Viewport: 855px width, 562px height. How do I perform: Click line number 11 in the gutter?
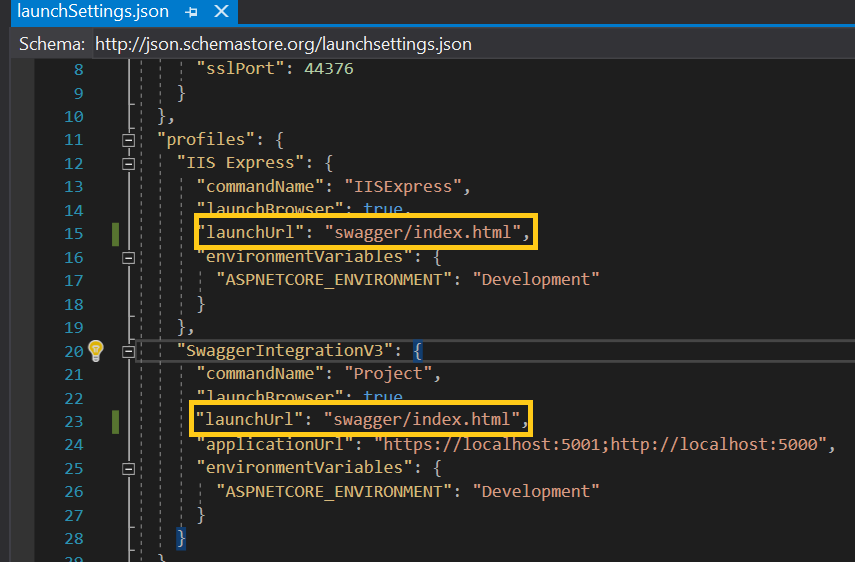point(74,140)
